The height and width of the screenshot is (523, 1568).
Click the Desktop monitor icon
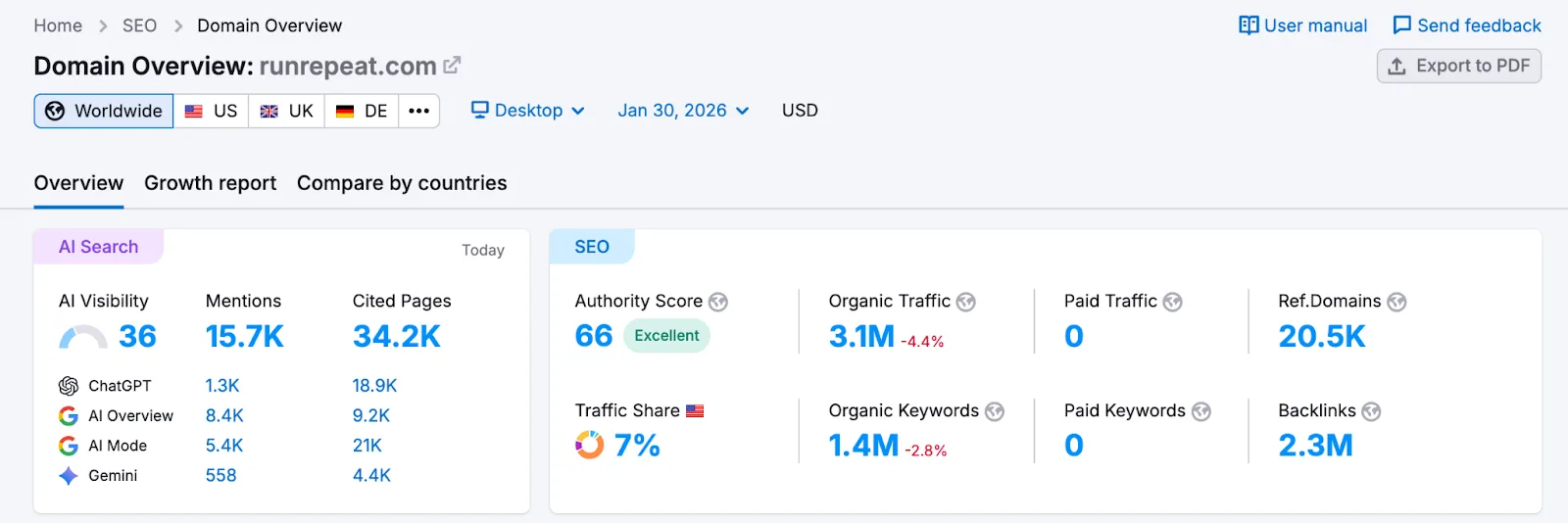[x=479, y=110]
